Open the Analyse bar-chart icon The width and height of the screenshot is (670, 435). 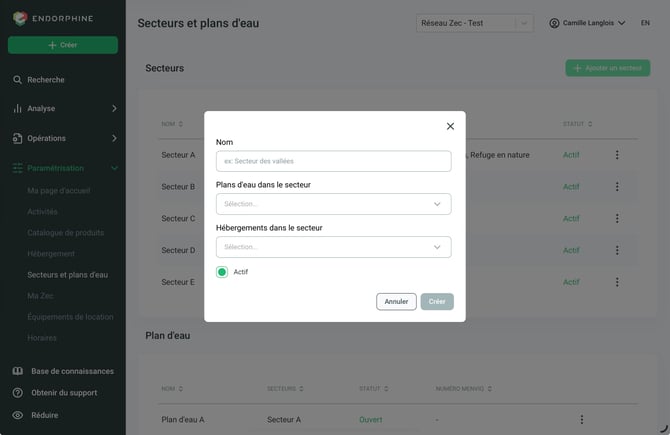coord(17,109)
